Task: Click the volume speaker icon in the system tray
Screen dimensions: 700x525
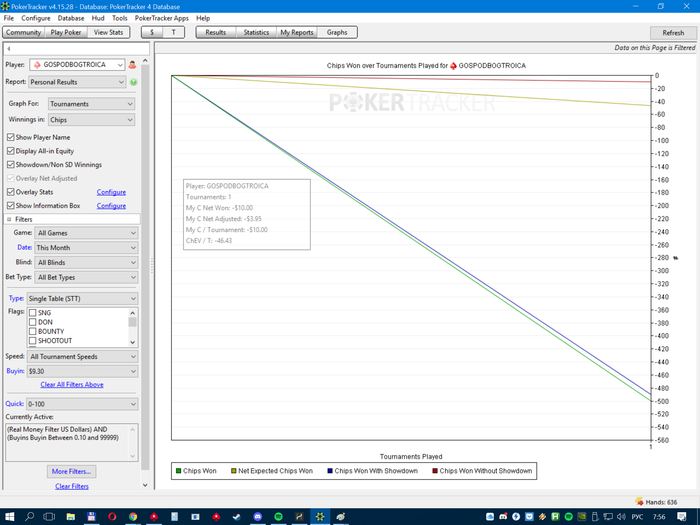Action: [x=621, y=517]
